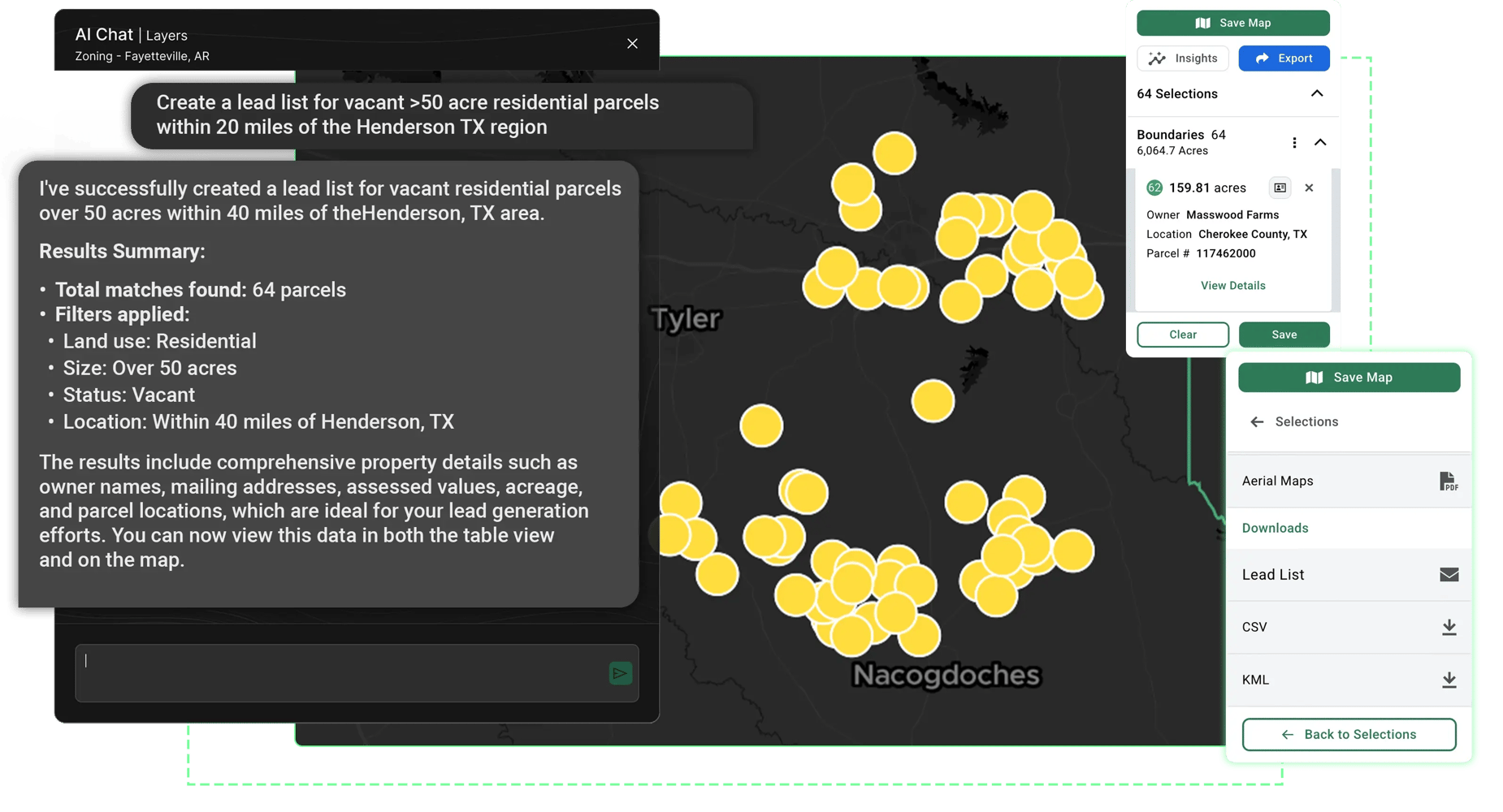This screenshot has height=812, width=1503.
Task: Collapse the Boundaries list chevron
Action: [x=1320, y=143]
